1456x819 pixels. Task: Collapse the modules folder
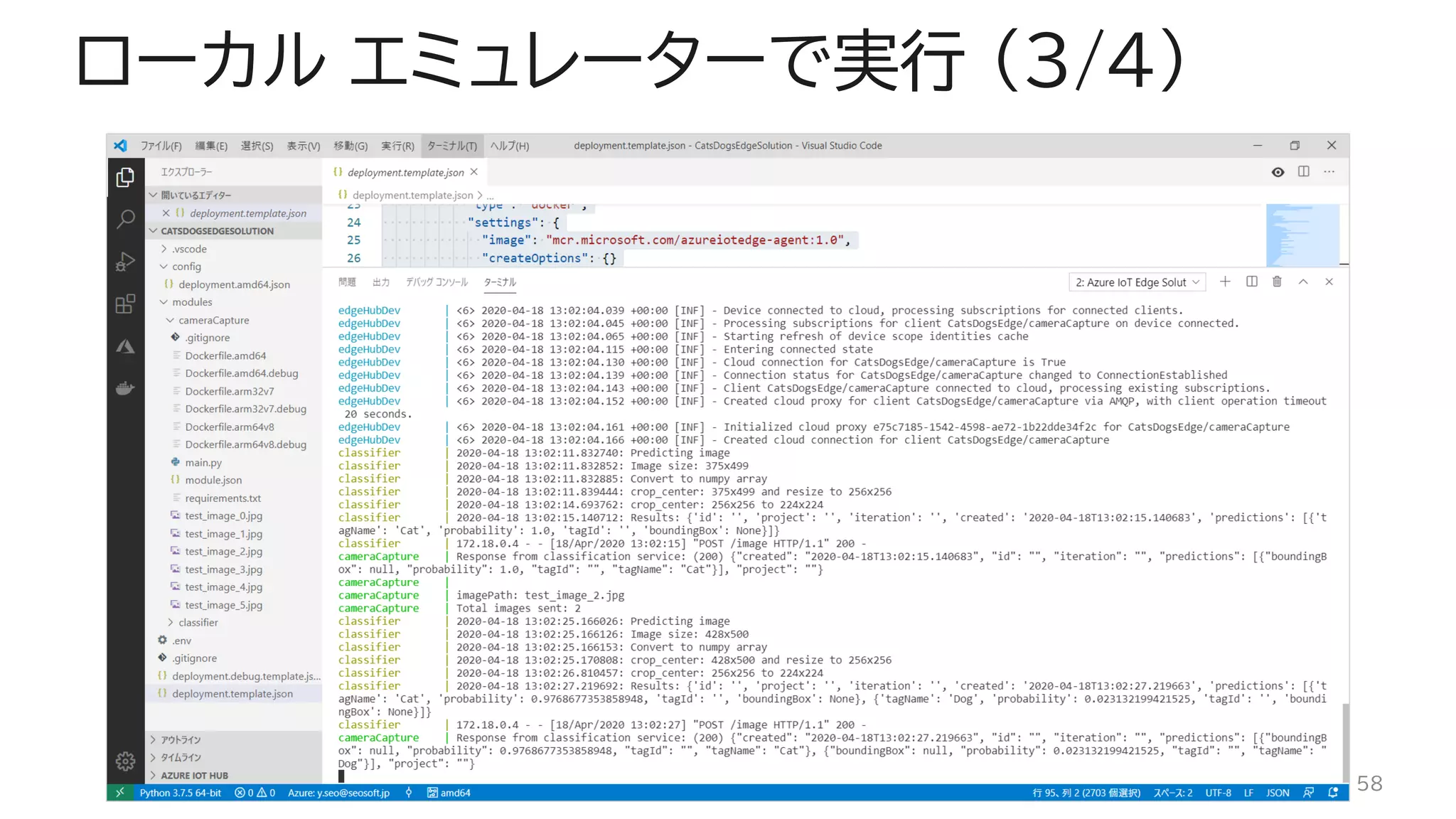point(192,302)
